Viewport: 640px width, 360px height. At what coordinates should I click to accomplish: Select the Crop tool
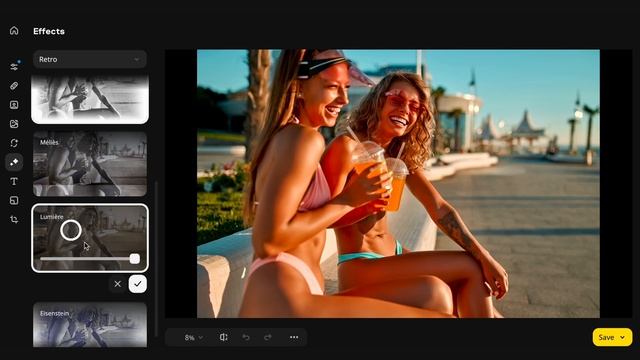pyautogui.click(x=14, y=219)
